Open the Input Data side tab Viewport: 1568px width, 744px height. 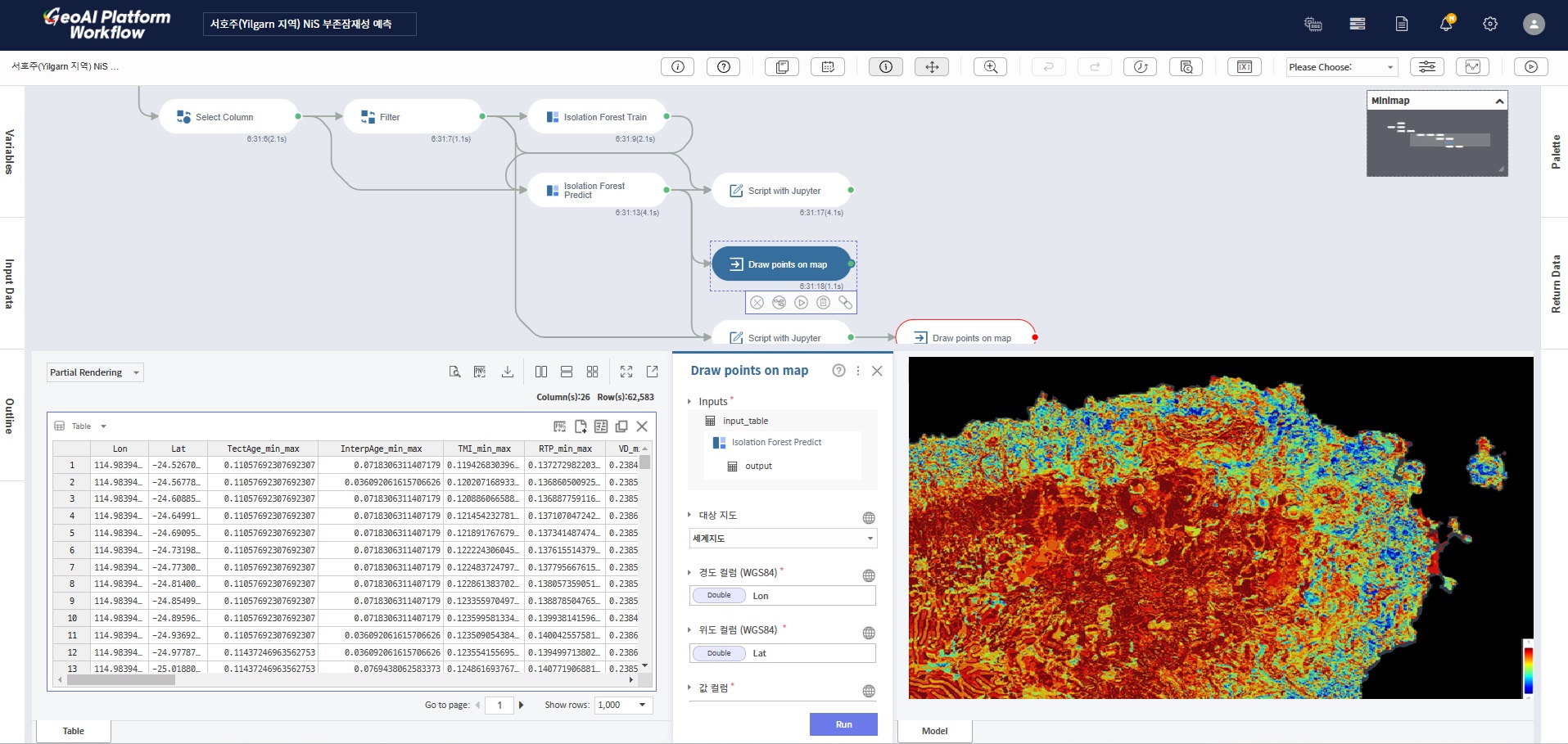[10, 283]
